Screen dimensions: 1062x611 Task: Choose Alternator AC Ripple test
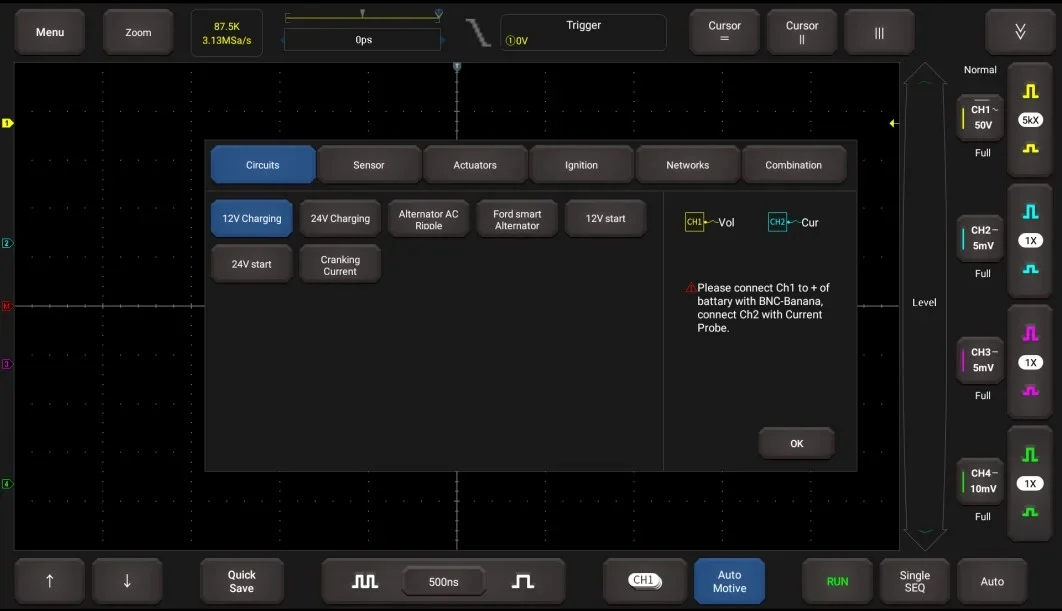click(428, 219)
